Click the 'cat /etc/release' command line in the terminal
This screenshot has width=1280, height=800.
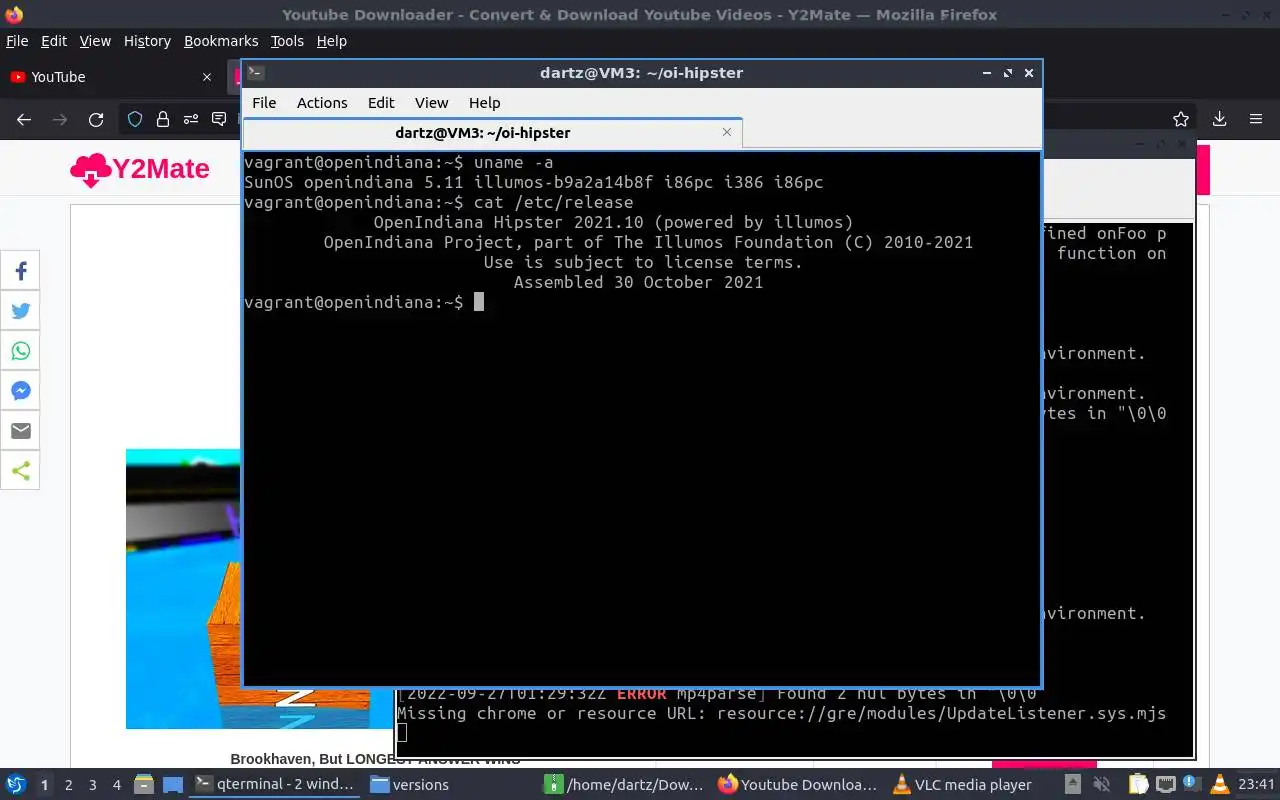[439, 202]
